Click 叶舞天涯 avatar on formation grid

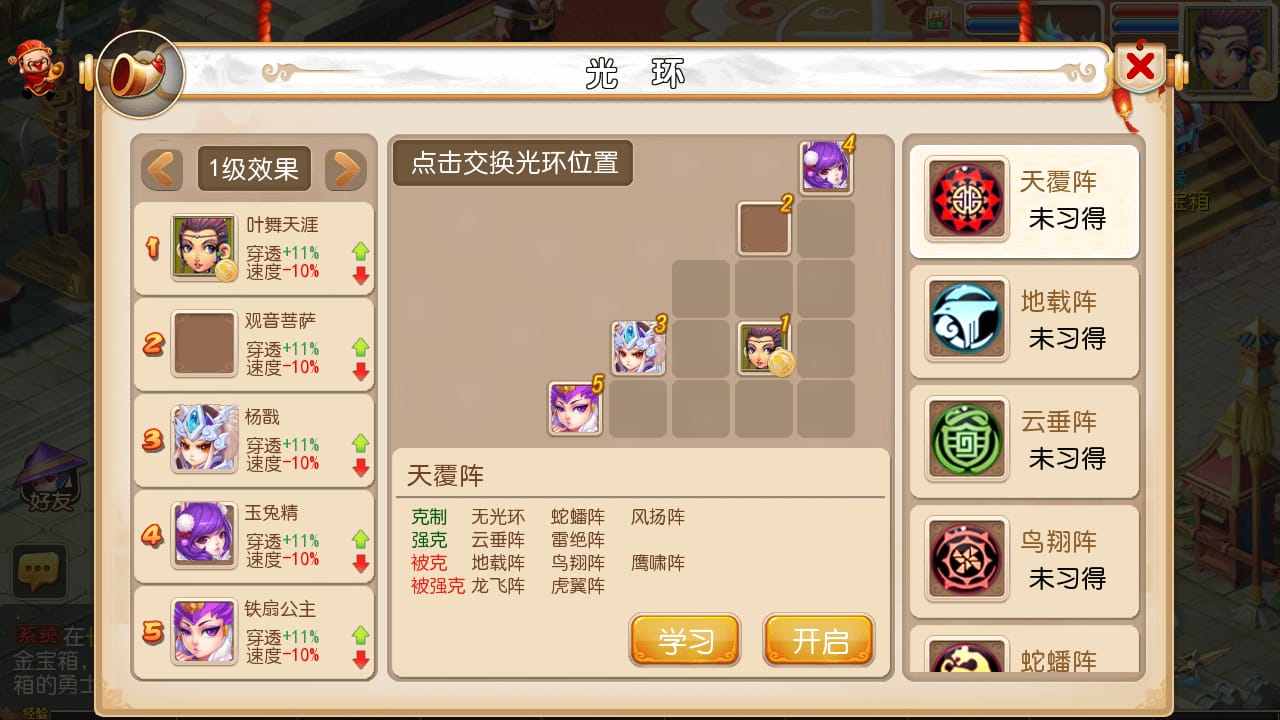(x=765, y=348)
